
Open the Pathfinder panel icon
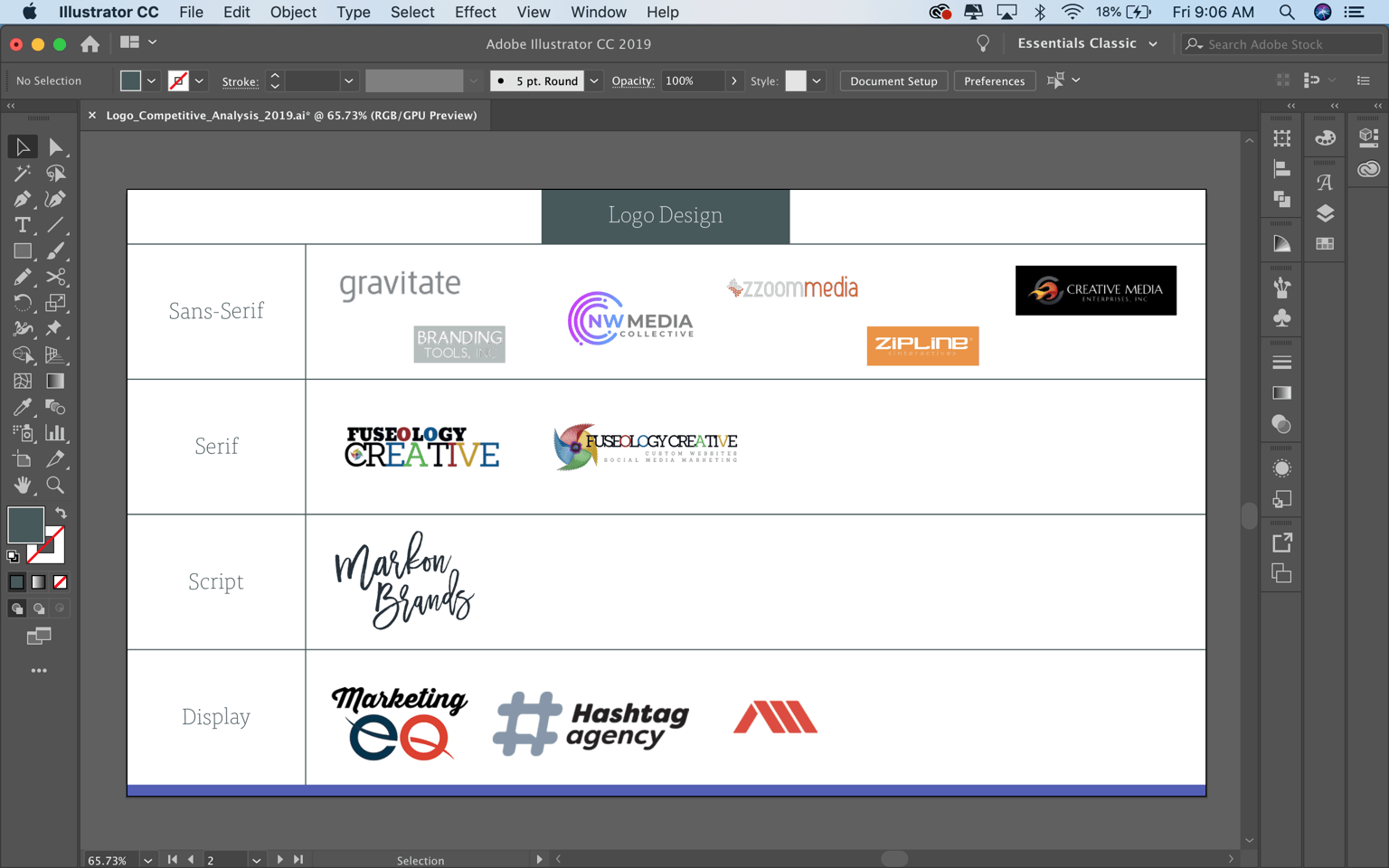point(1281,199)
